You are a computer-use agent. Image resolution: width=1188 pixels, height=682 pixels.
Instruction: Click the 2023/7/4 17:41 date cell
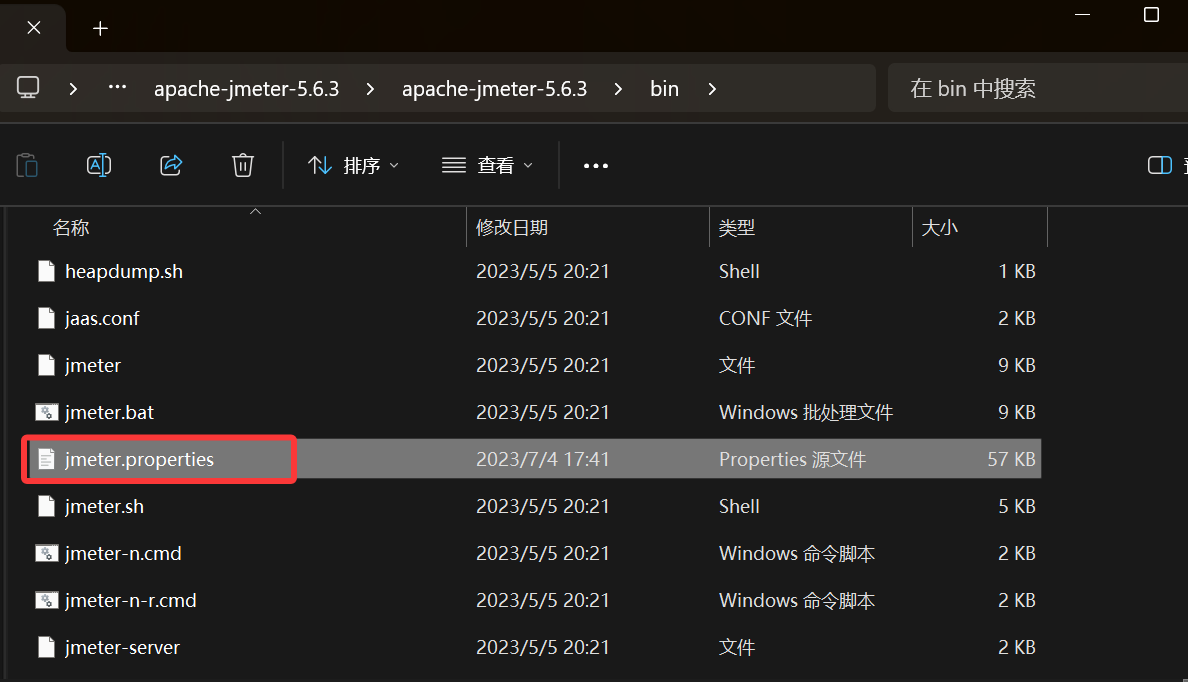(x=542, y=459)
